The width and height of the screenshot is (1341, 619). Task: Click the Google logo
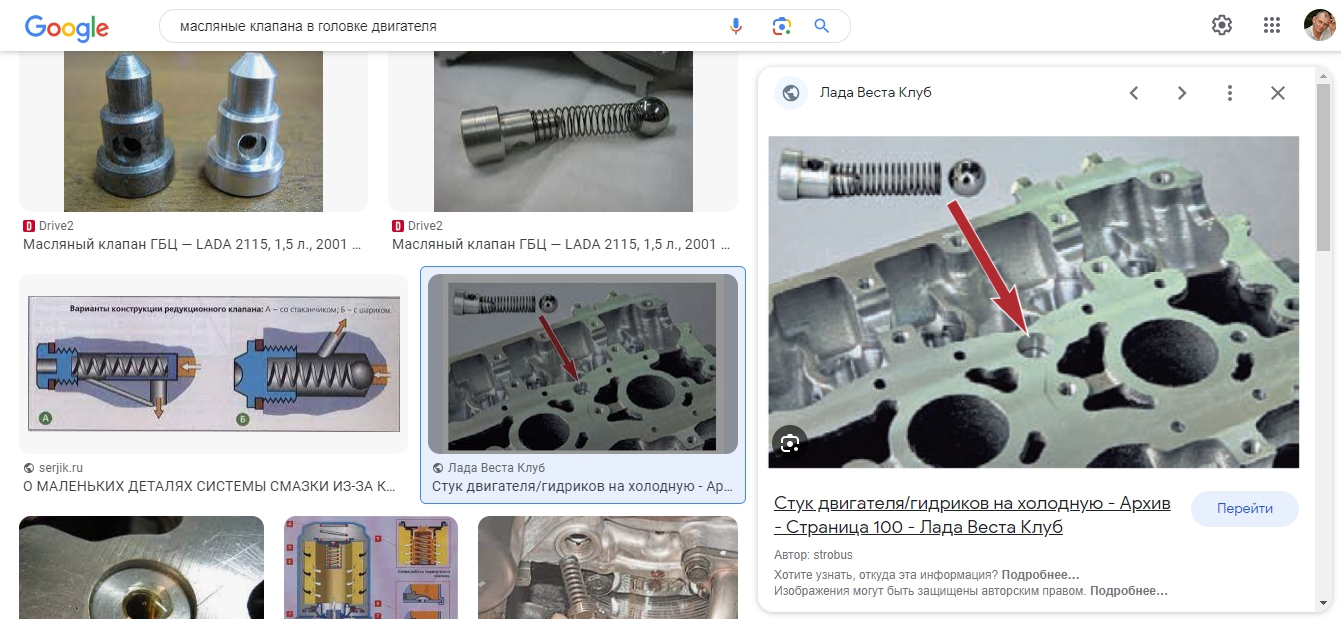tap(67, 27)
